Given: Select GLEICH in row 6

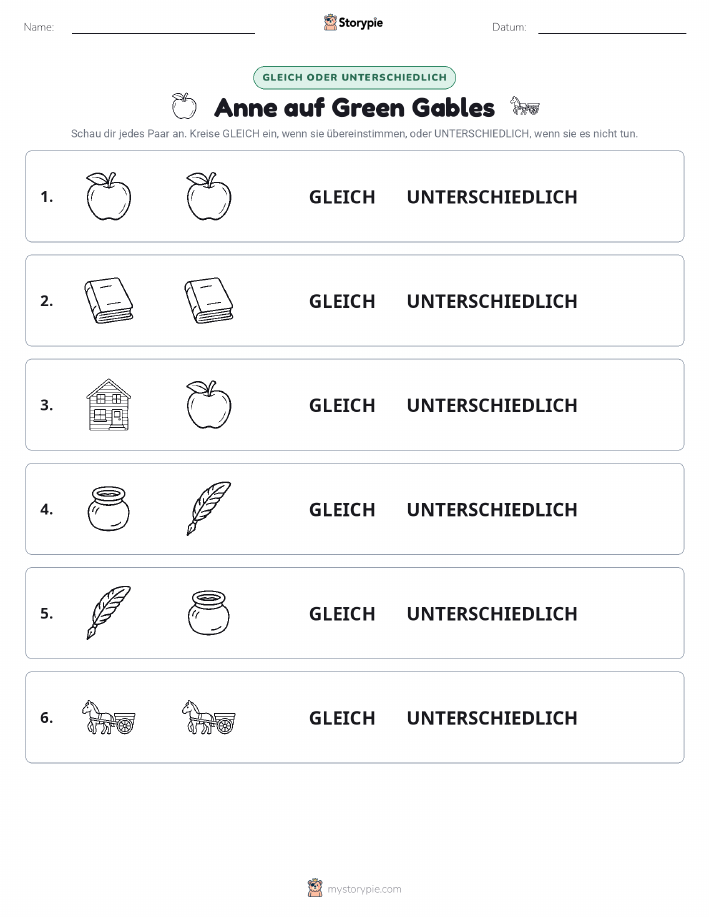Looking at the screenshot, I should click(x=342, y=718).
